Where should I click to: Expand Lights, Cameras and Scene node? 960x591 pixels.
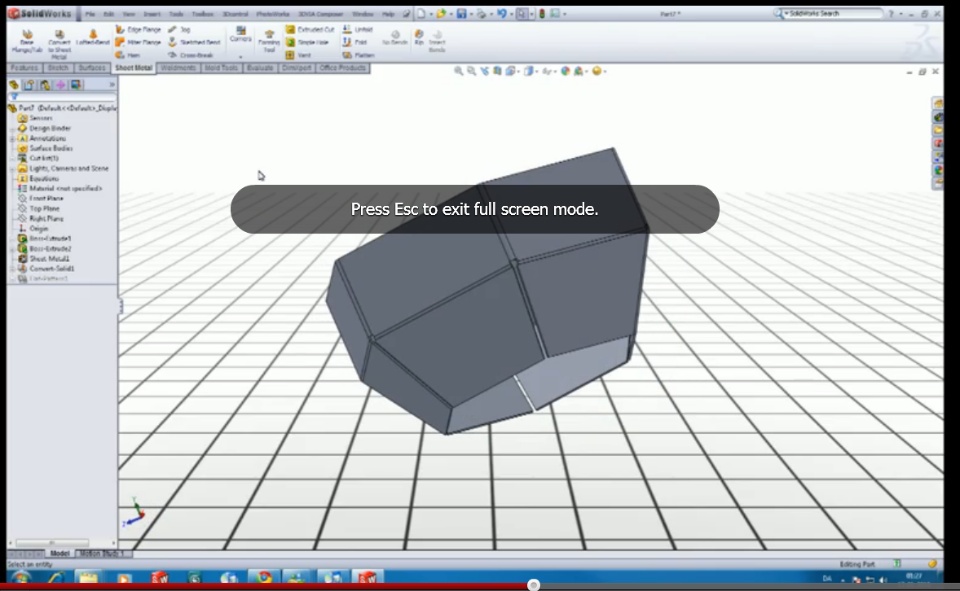click(x=12, y=168)
